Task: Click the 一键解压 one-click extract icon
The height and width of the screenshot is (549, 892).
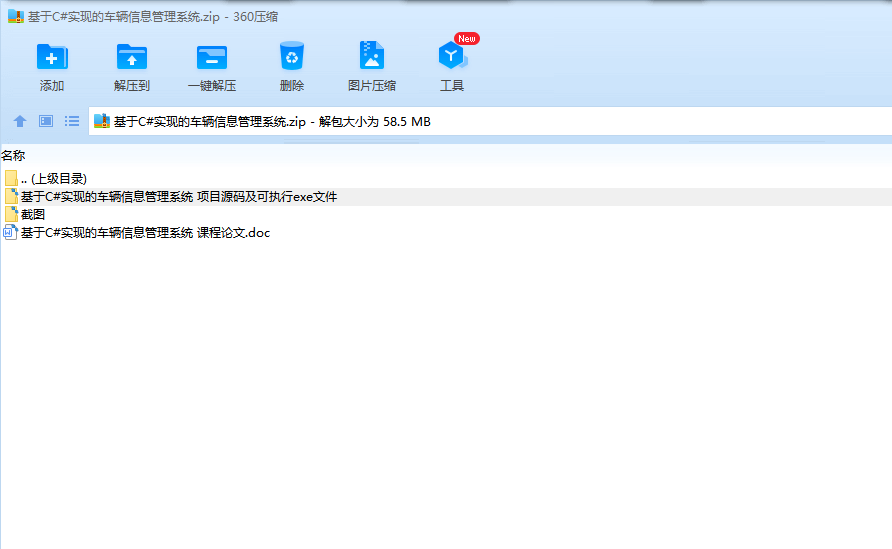Action: tap(212, 57)
